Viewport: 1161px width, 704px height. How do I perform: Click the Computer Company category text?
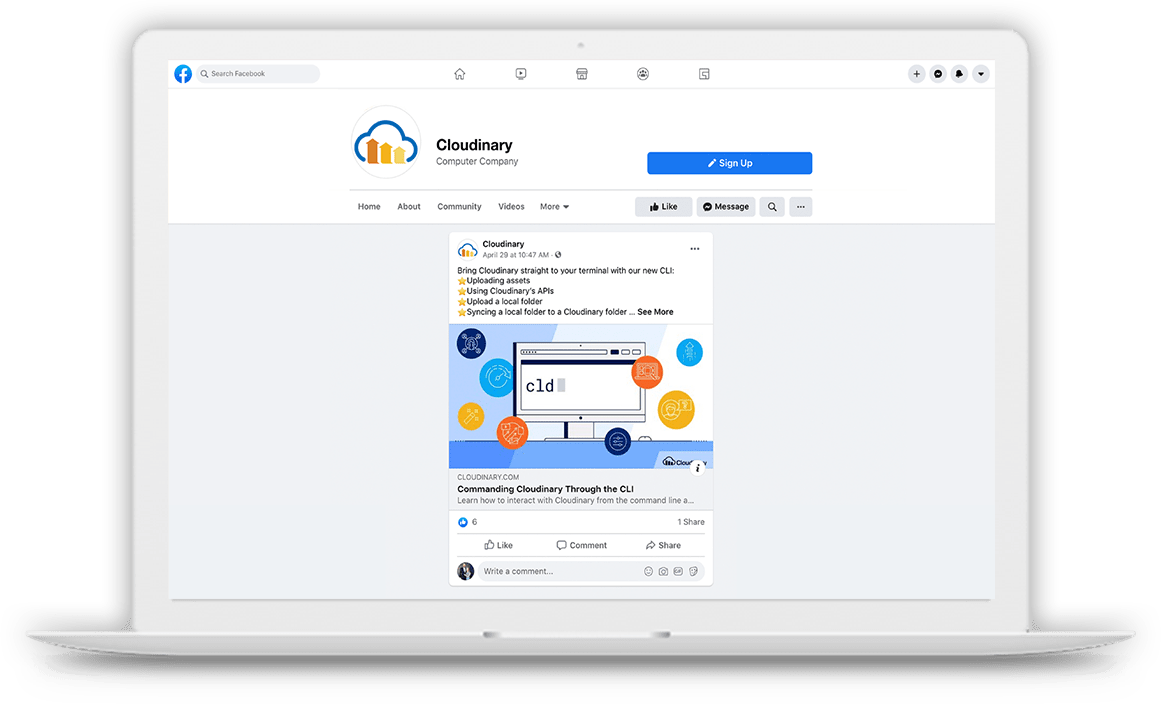477,161
